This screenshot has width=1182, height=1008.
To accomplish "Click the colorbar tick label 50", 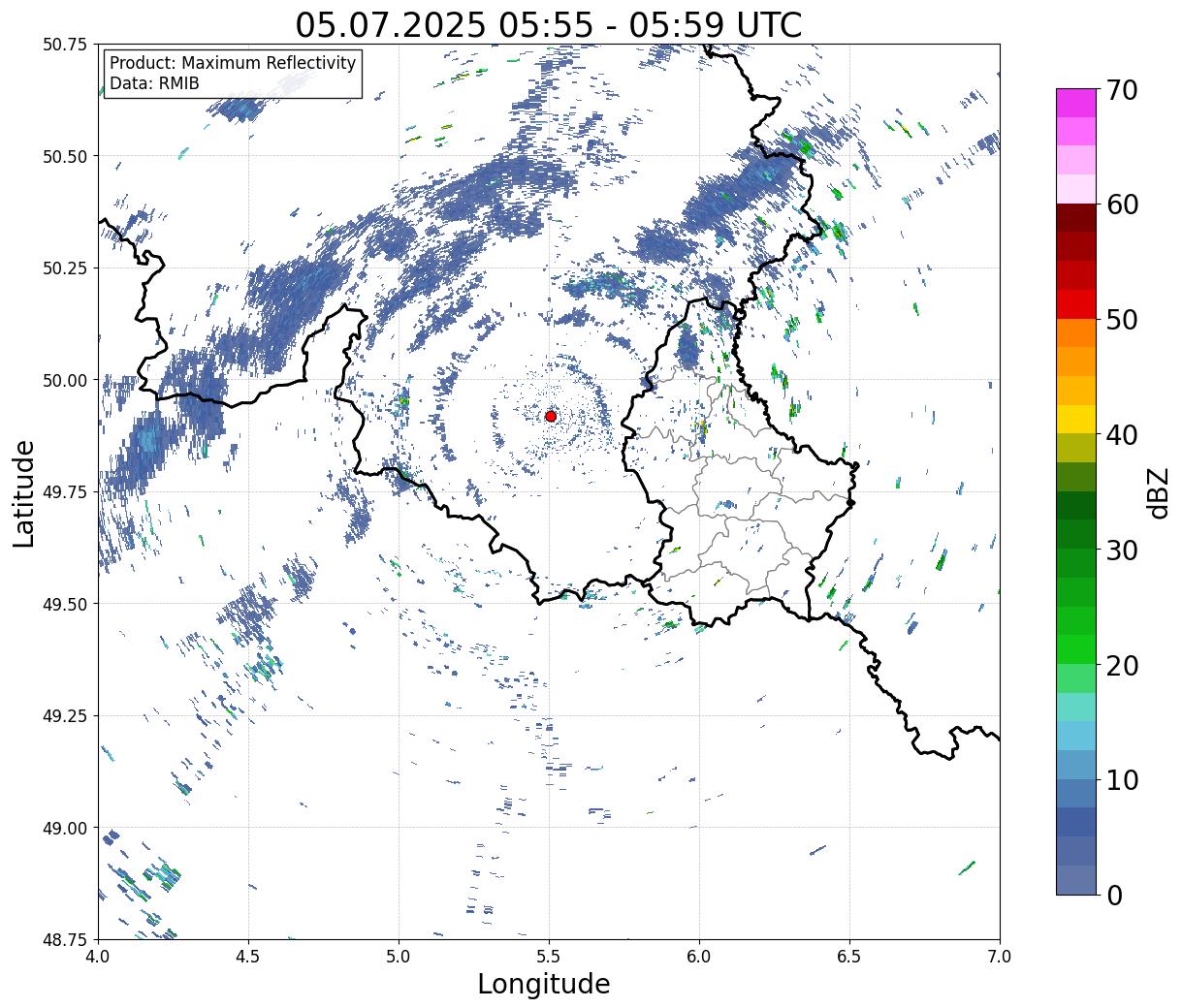I will point(1125,319).
